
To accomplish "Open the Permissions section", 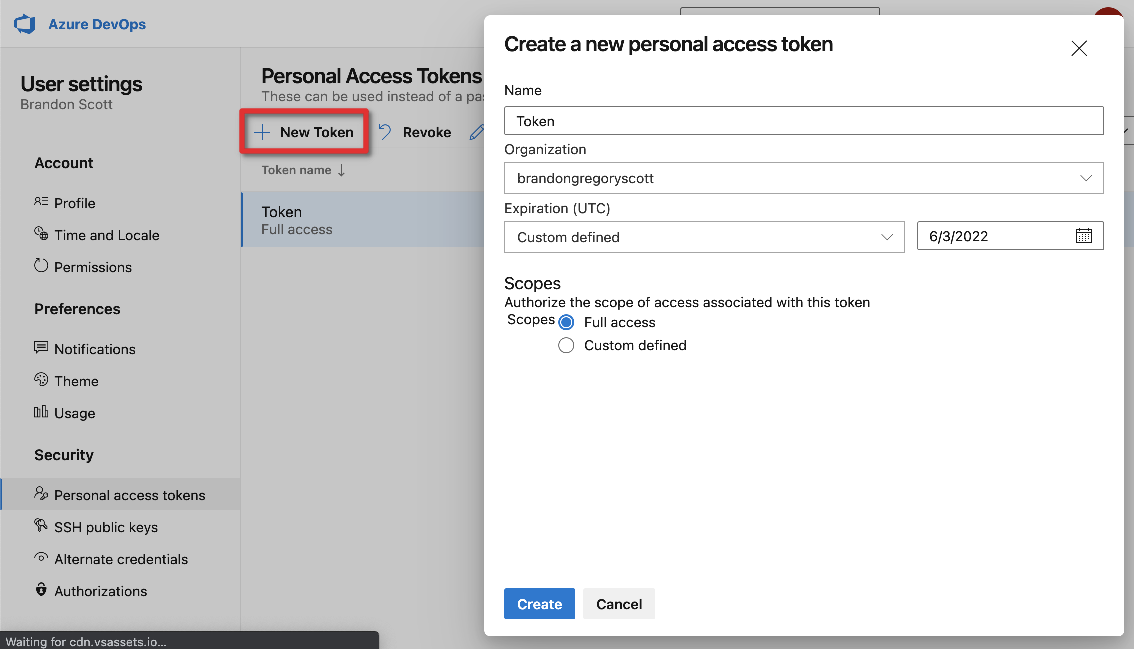I will 90,267.
